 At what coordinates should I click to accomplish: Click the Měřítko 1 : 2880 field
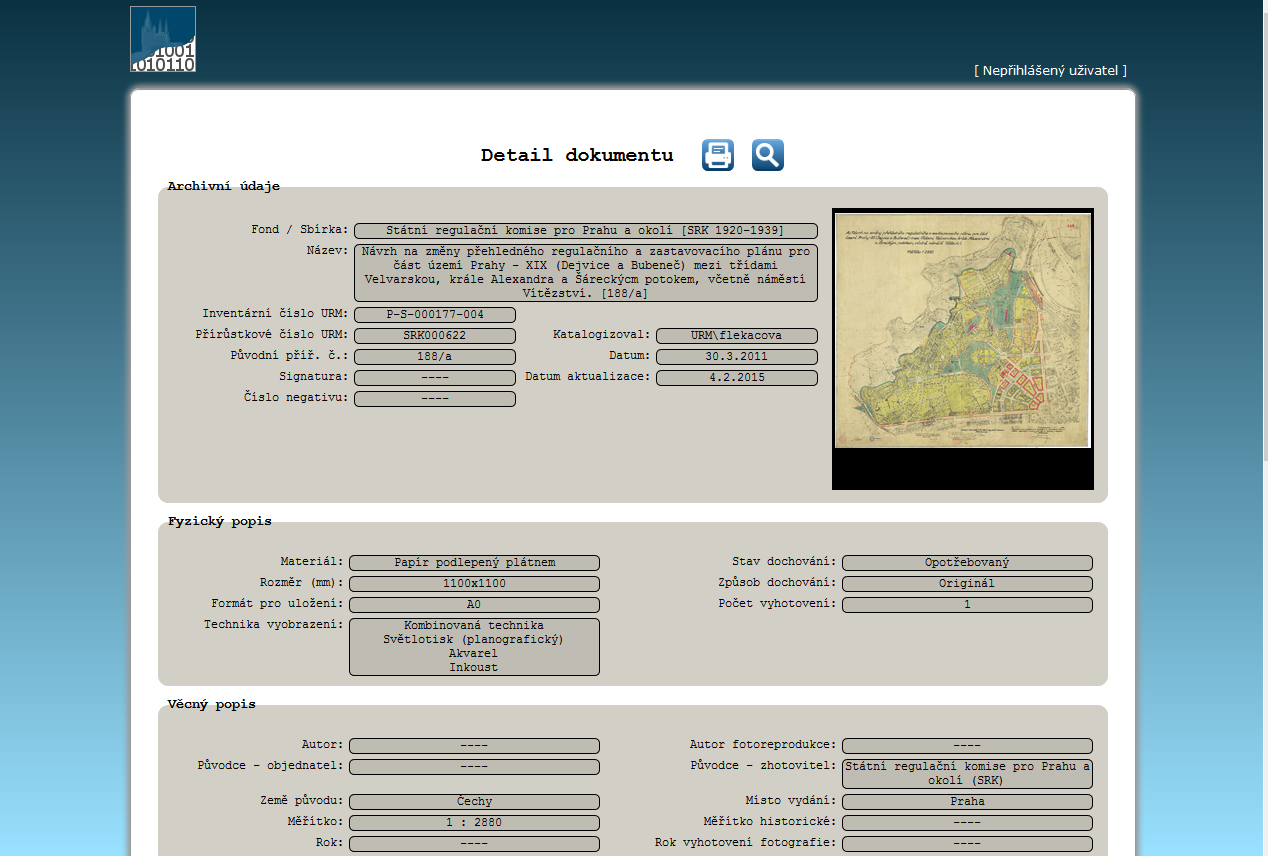[x=474, y=823]
